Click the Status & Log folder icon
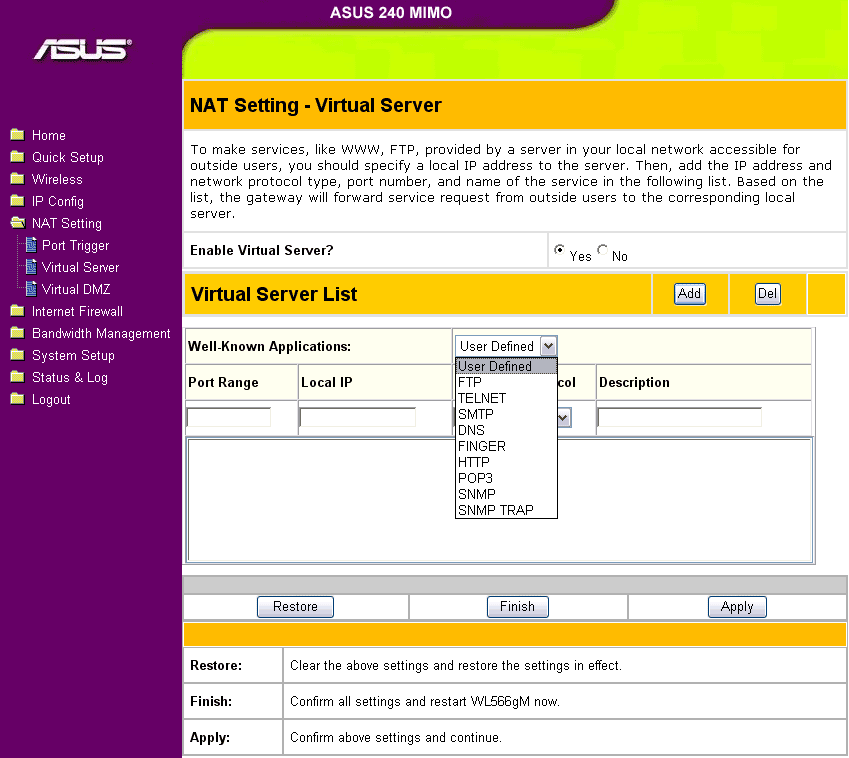The height and width of the screenshot is (758, 849). point(17,377)
